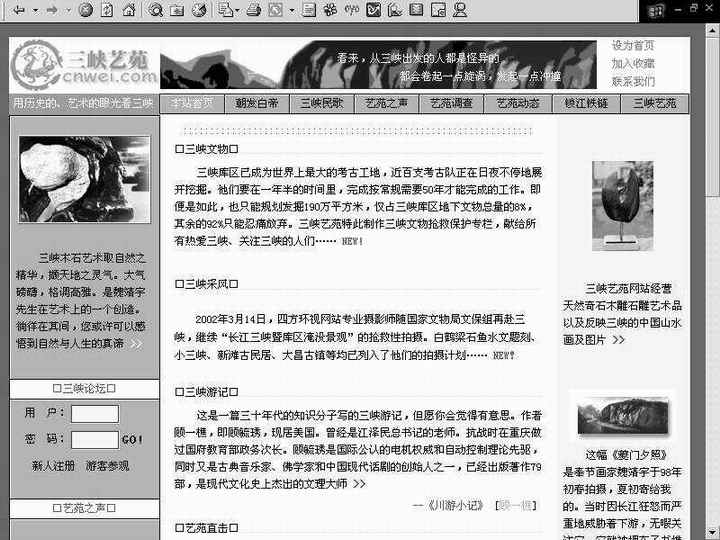This screenshot has width=720, height=540.
Task: Click the >> after 文理大师
Action: (360, 484)
